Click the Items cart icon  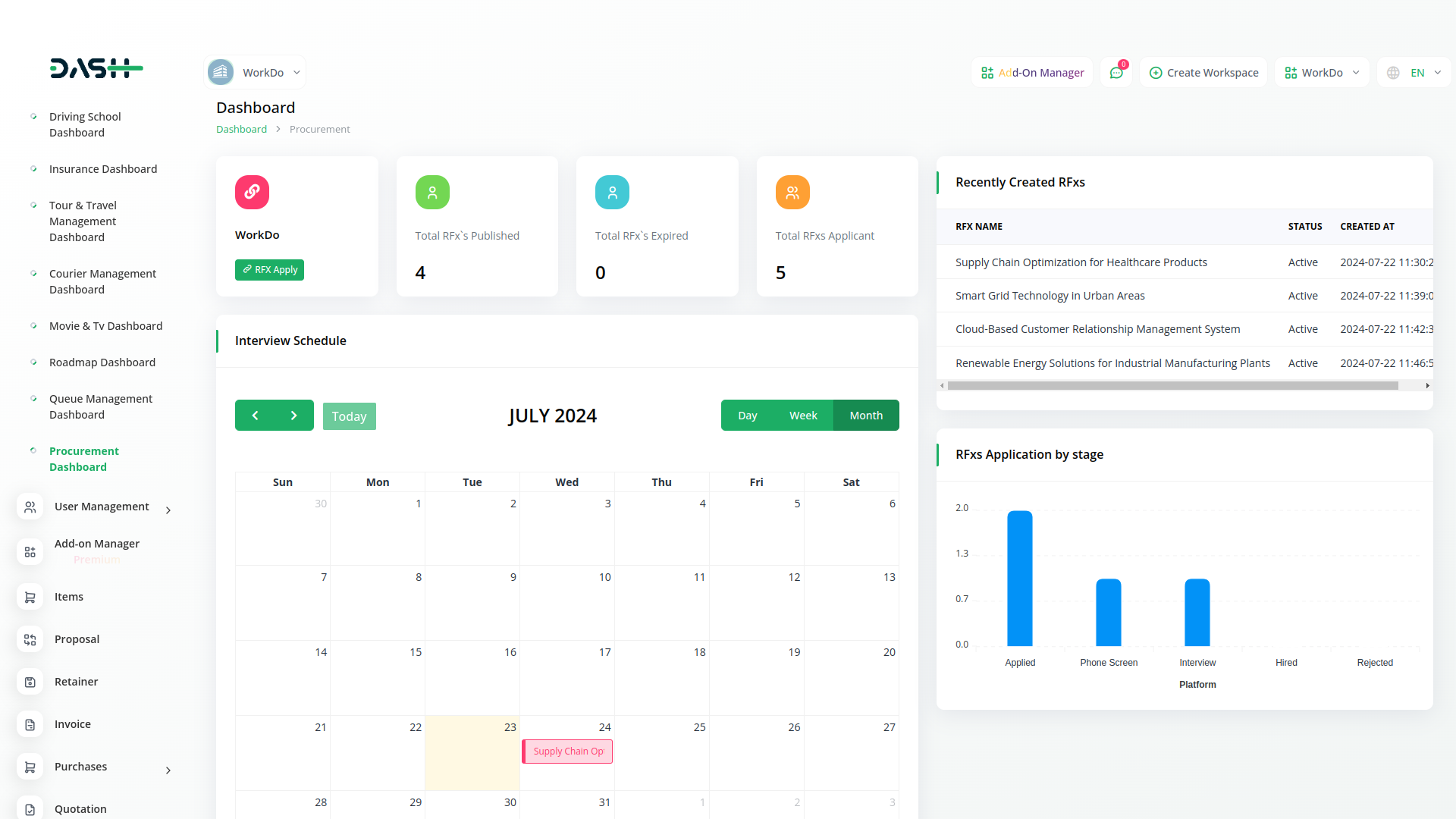[30, 597]
